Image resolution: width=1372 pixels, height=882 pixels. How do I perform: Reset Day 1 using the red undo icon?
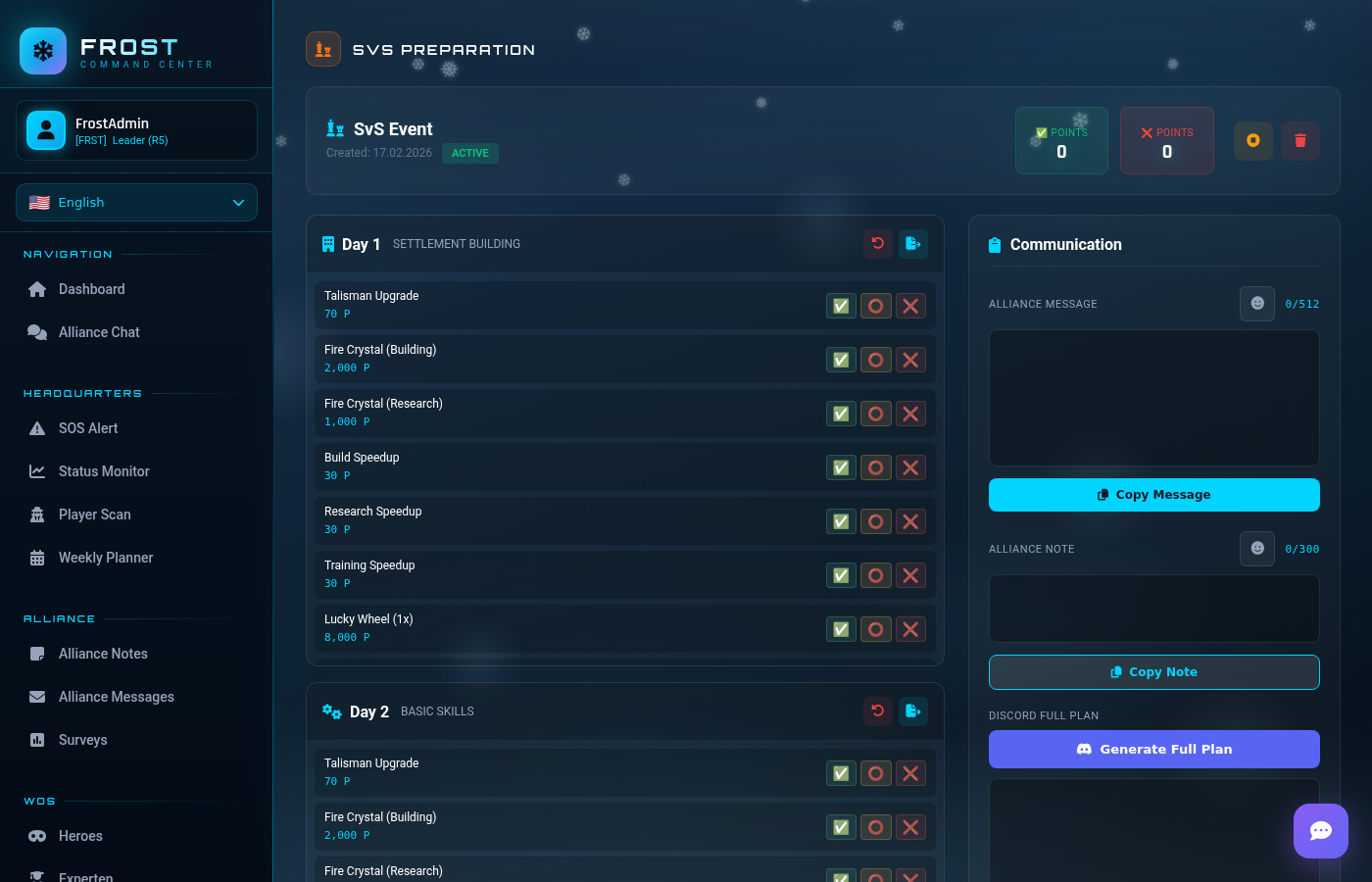pyautogui.click(x=878, y=244)
